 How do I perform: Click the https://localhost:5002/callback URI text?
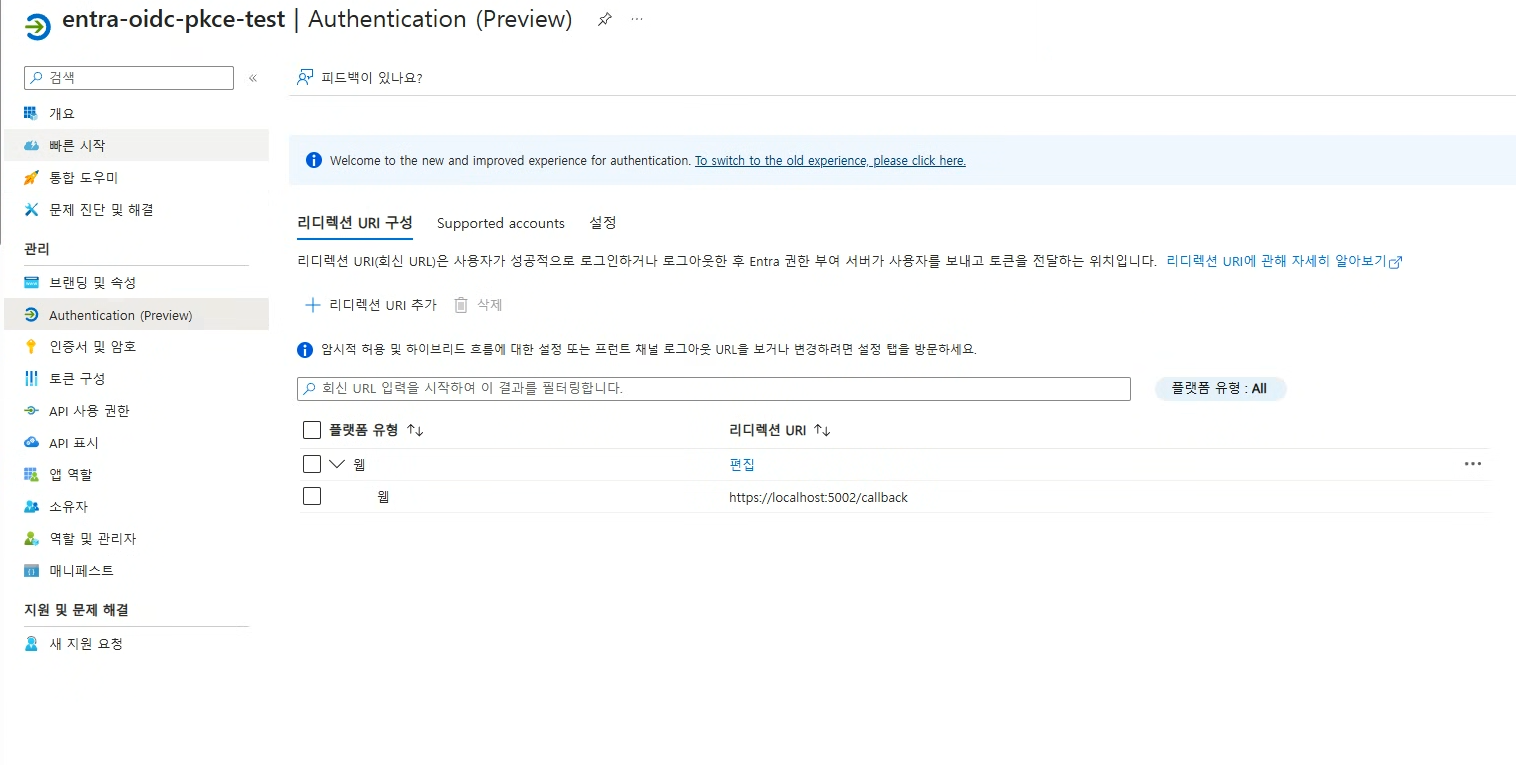818,497
